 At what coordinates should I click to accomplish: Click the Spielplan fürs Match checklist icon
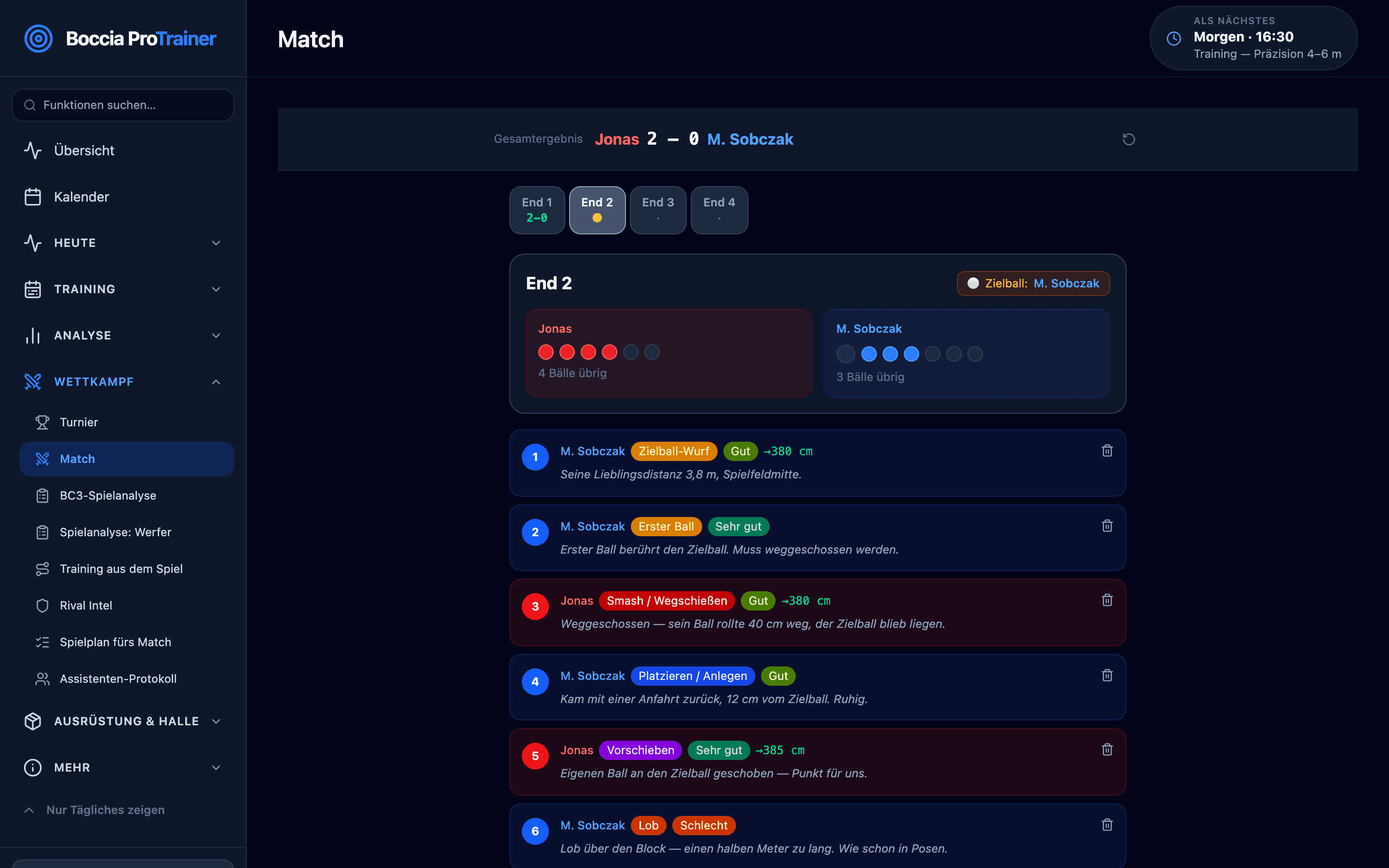pos(42,642)
